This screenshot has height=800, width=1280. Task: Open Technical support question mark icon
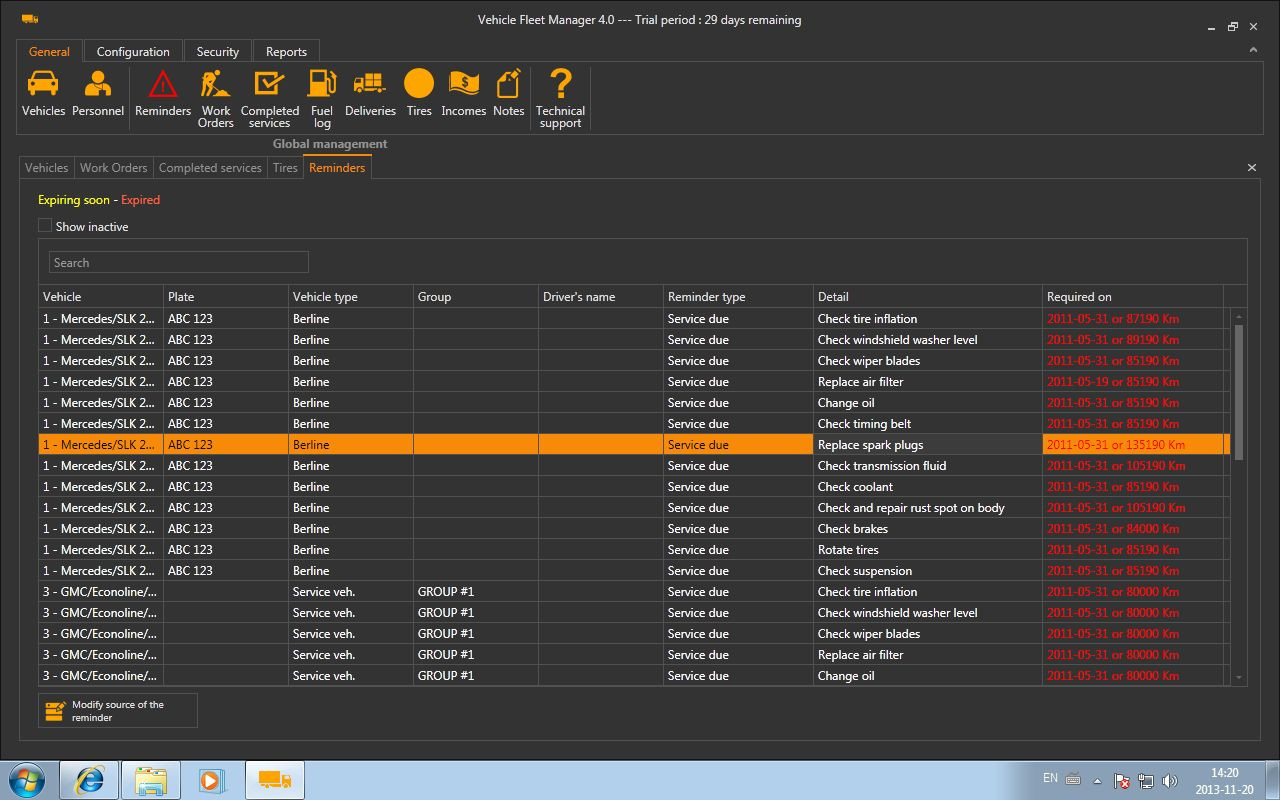click(x=560, y=99)
